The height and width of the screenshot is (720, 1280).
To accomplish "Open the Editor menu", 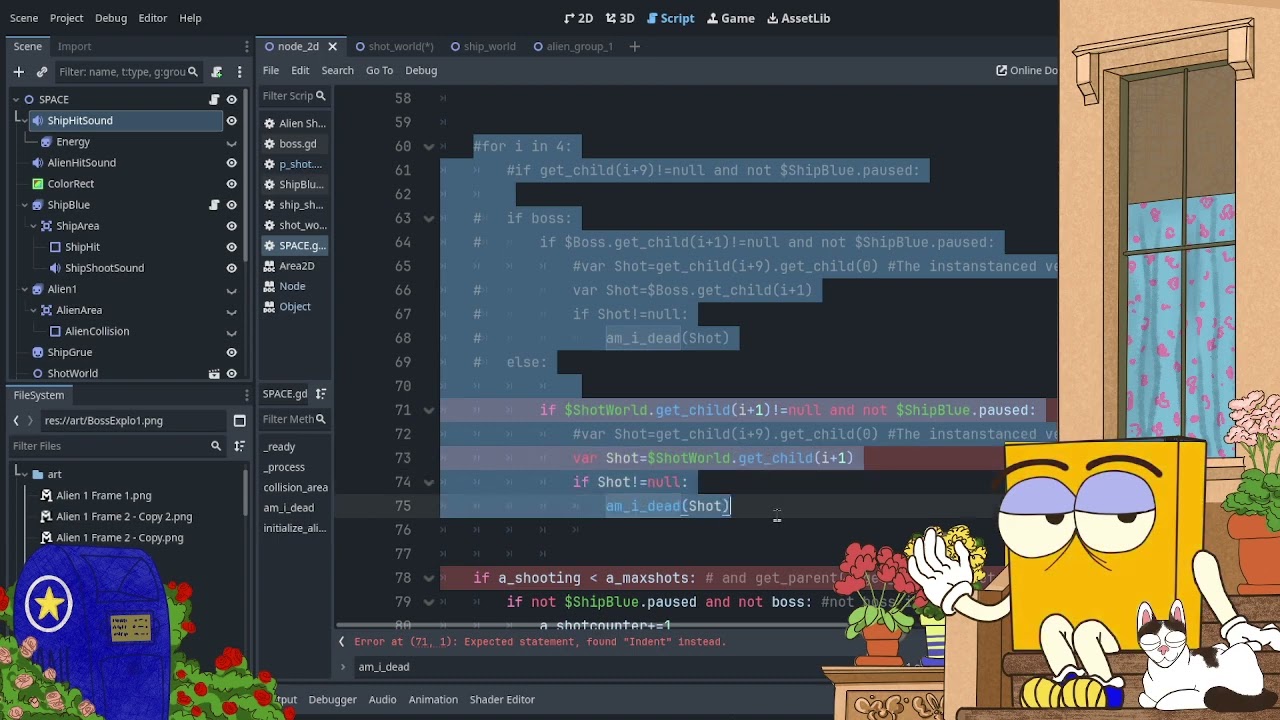I will 153,18.
